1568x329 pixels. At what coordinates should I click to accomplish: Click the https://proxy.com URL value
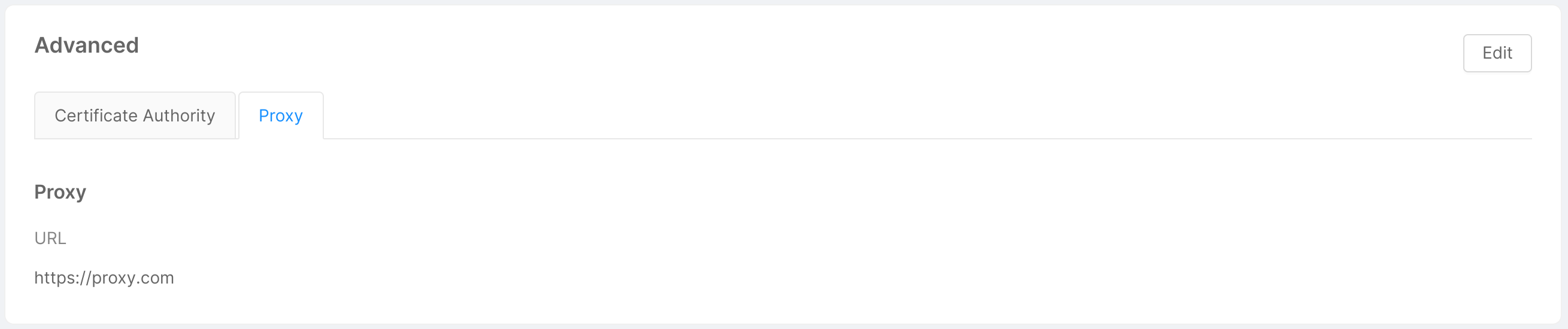(104, 278)
